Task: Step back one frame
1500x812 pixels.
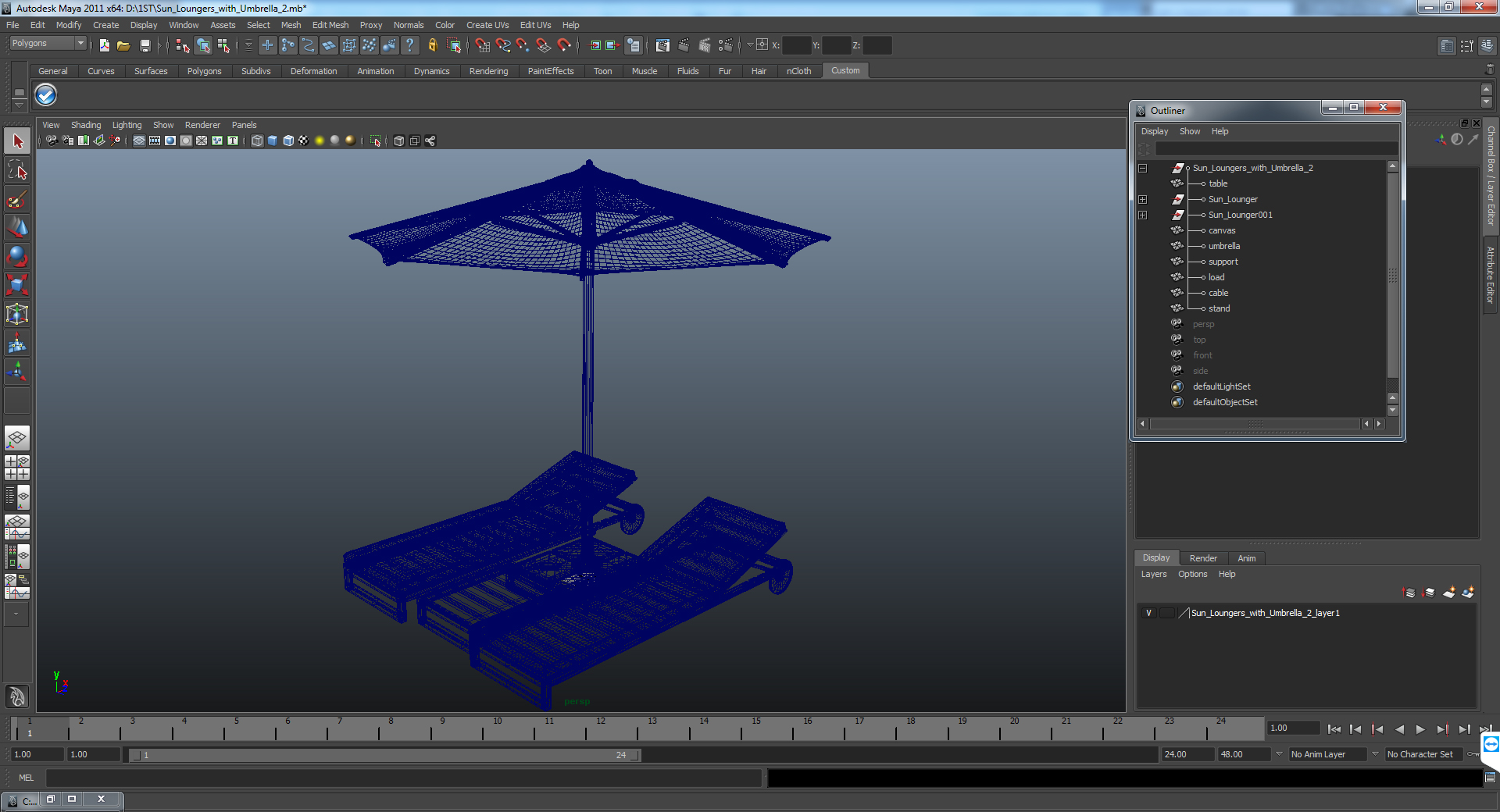Action: [1355, 729]
